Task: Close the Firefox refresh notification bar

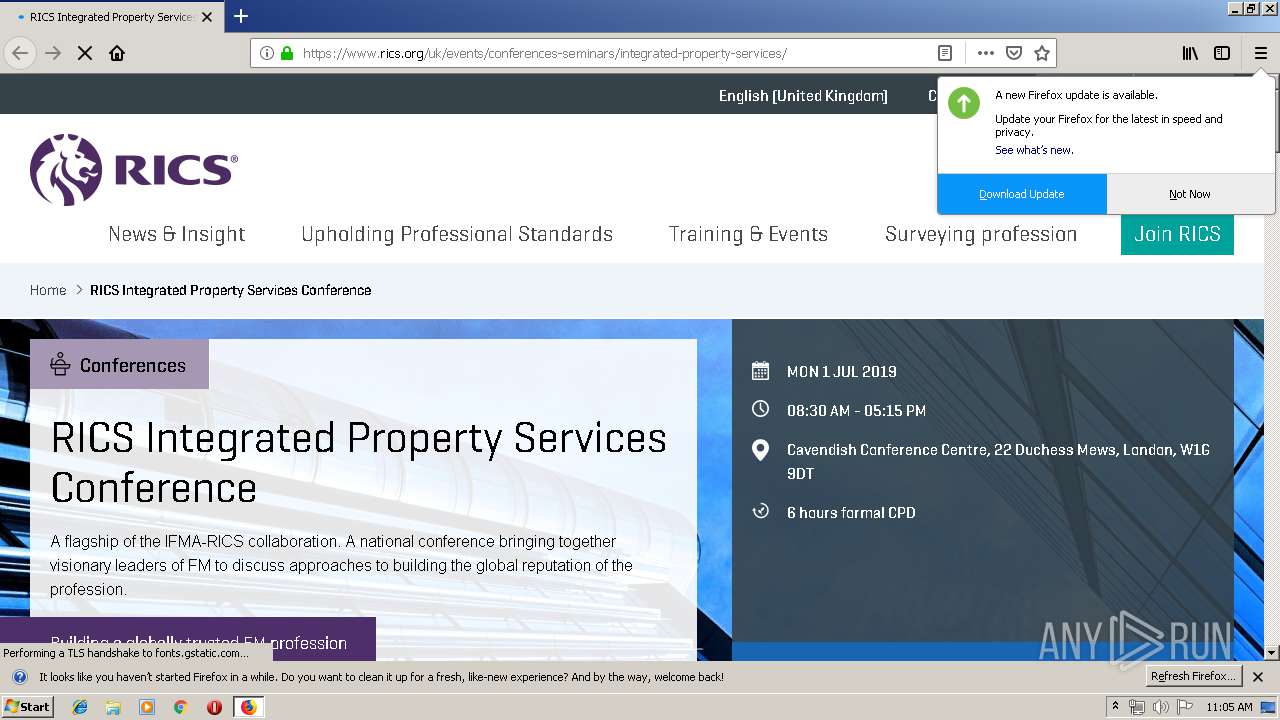Action: 1258,677
